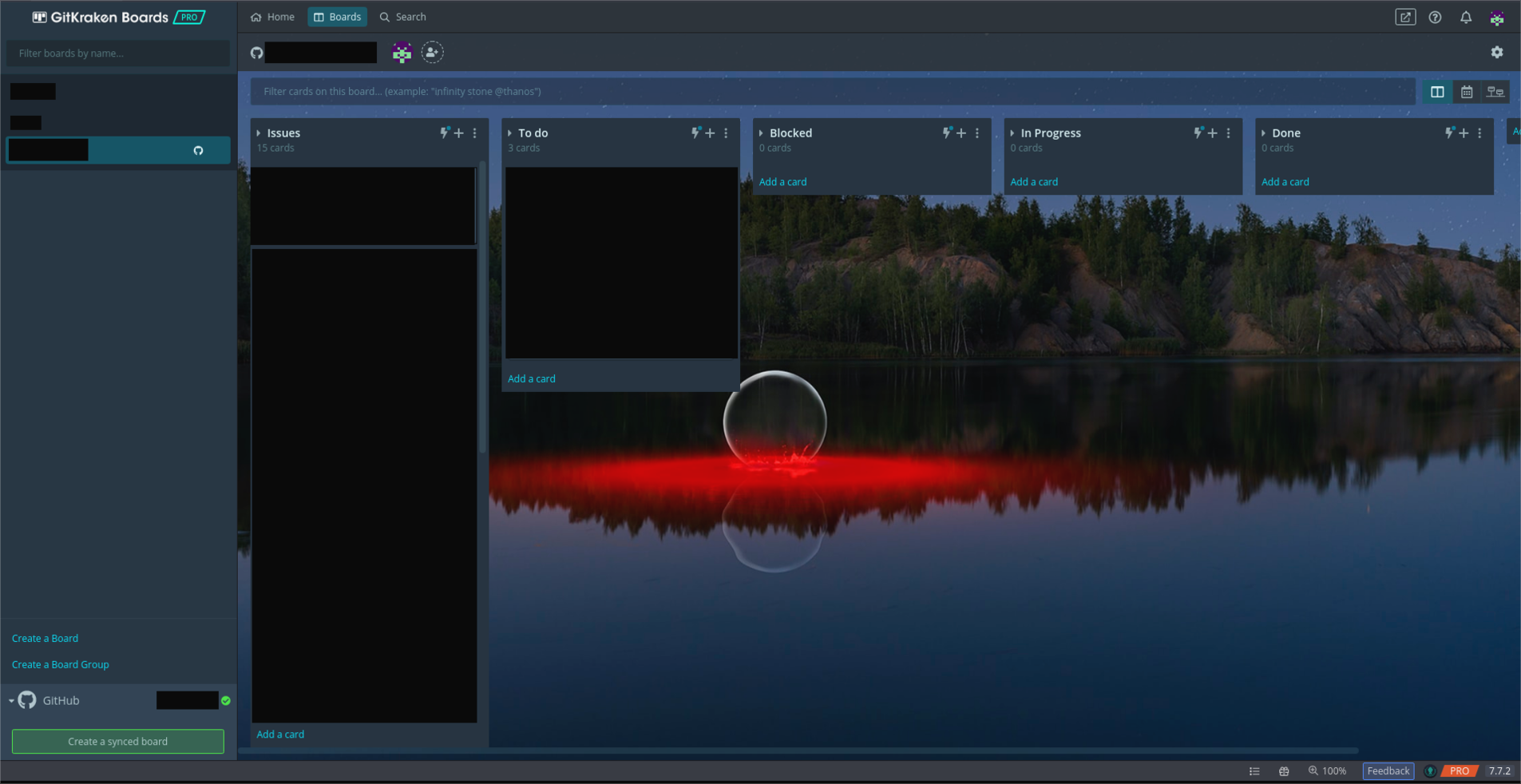This screenshot has height=784, width=1521.
Task: Open To do column options menu
Action: click(x=726, y=133)
